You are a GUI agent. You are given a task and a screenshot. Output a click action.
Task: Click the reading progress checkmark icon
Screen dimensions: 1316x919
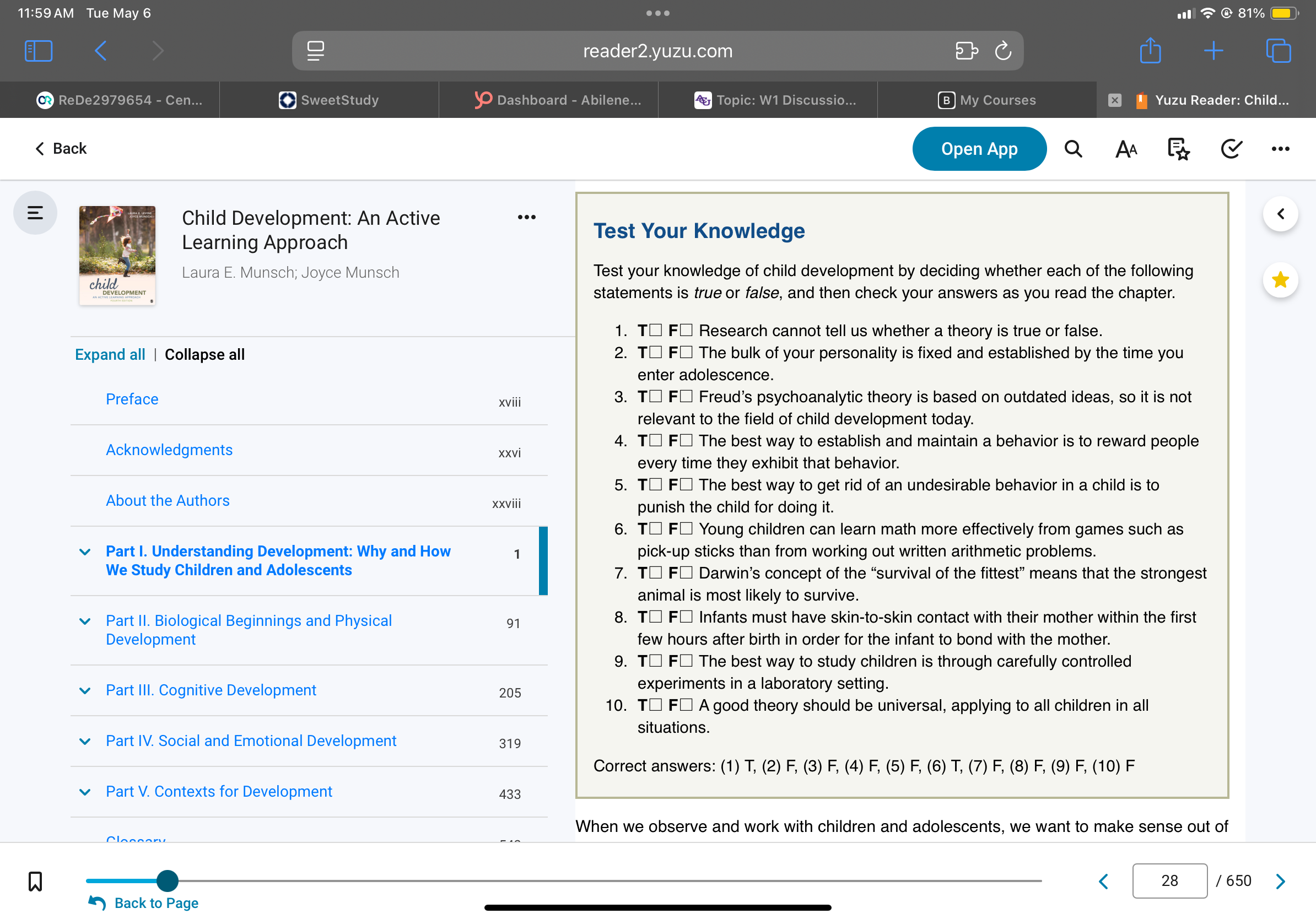(x=1231, y=149)
